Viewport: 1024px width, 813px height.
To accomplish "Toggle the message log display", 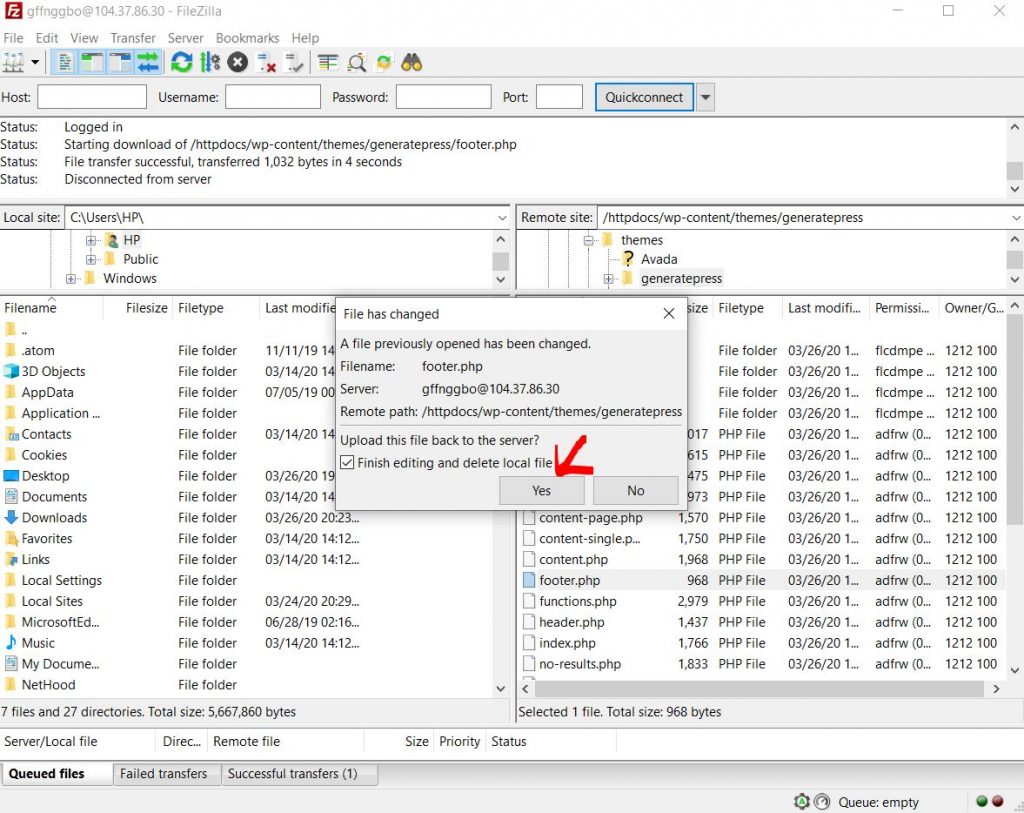I will tap(64, 63).
